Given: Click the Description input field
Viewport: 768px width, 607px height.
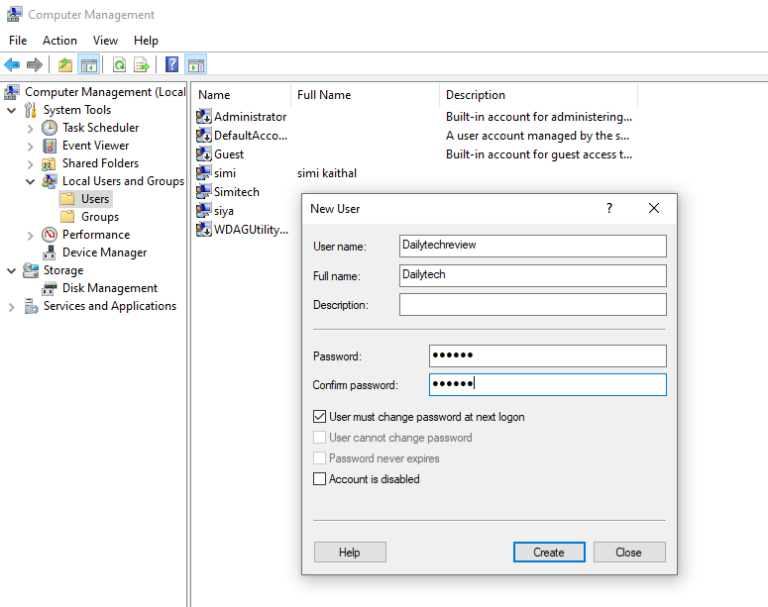Looking at the screenshot, I should pyautogui.click(x=532, y=305).
